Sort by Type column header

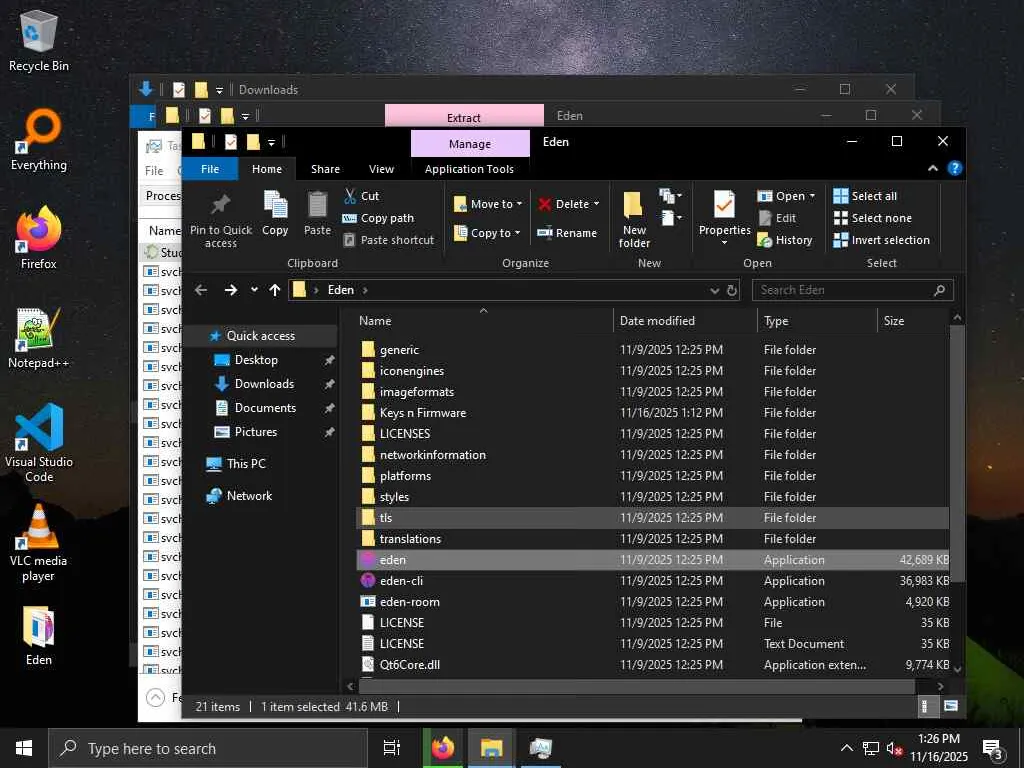coord(817,321)
